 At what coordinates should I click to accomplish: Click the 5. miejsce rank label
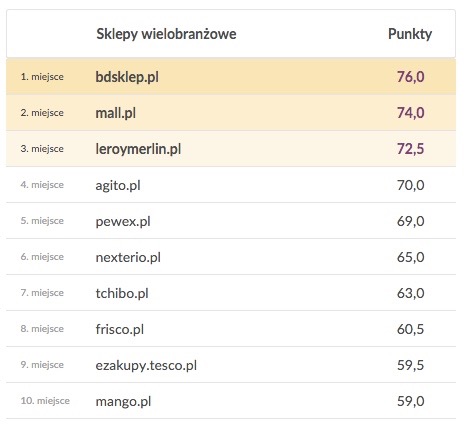pos(42,221)
